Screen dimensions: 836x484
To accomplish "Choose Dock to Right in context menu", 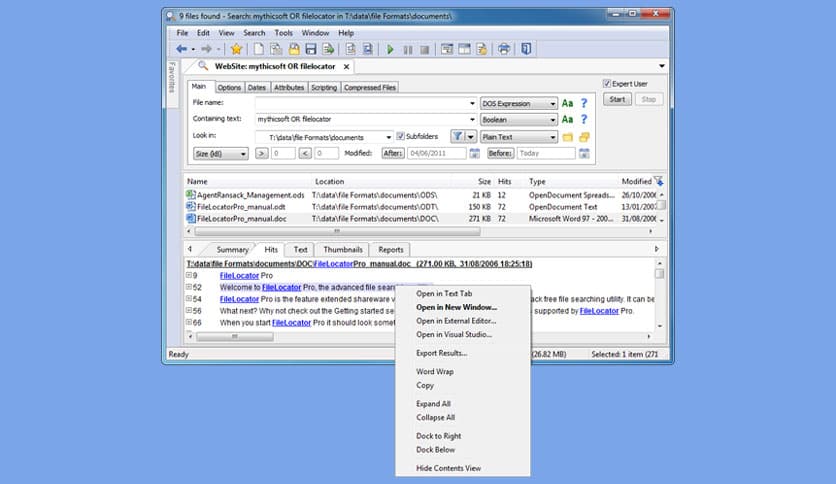I will [x=438, y=436].
